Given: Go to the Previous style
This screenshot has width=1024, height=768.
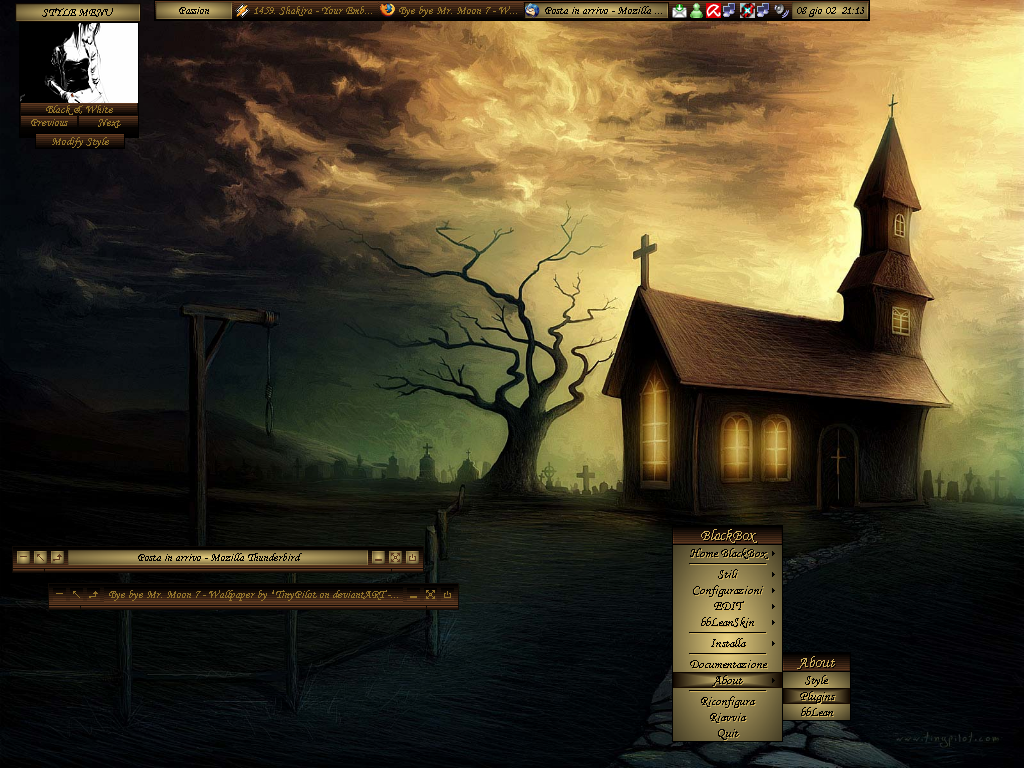Looking at the screenshot, I should pos(49,123).
